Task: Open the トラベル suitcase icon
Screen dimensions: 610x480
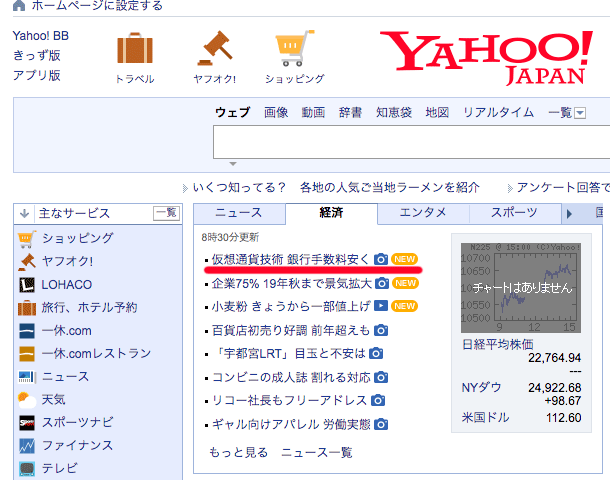Action: [135, 48]
